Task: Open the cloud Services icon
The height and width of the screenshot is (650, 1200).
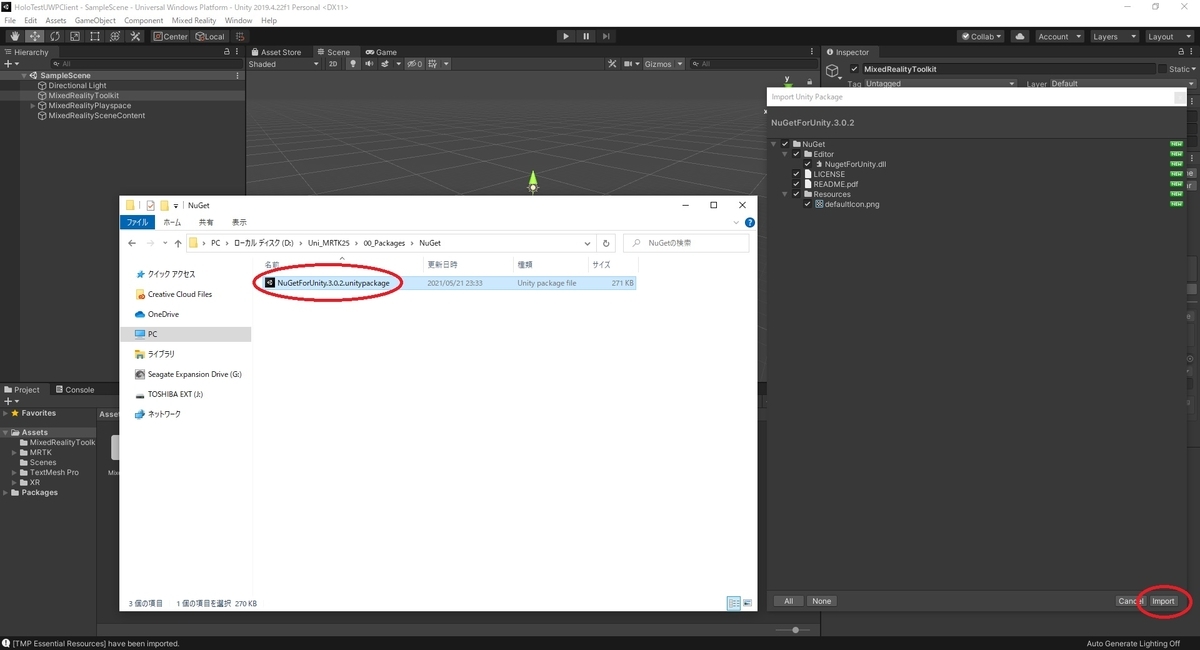Action: click(x=1020, y=36)
